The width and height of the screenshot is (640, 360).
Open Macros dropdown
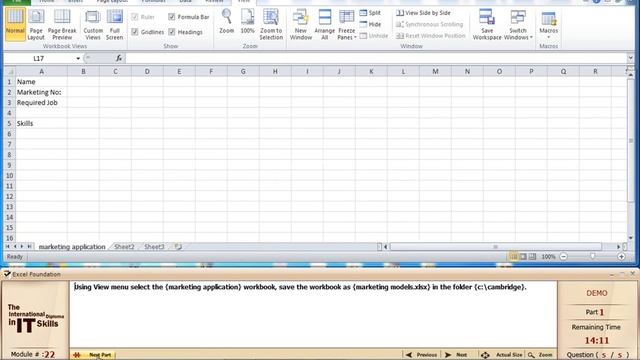click(548, 24)
